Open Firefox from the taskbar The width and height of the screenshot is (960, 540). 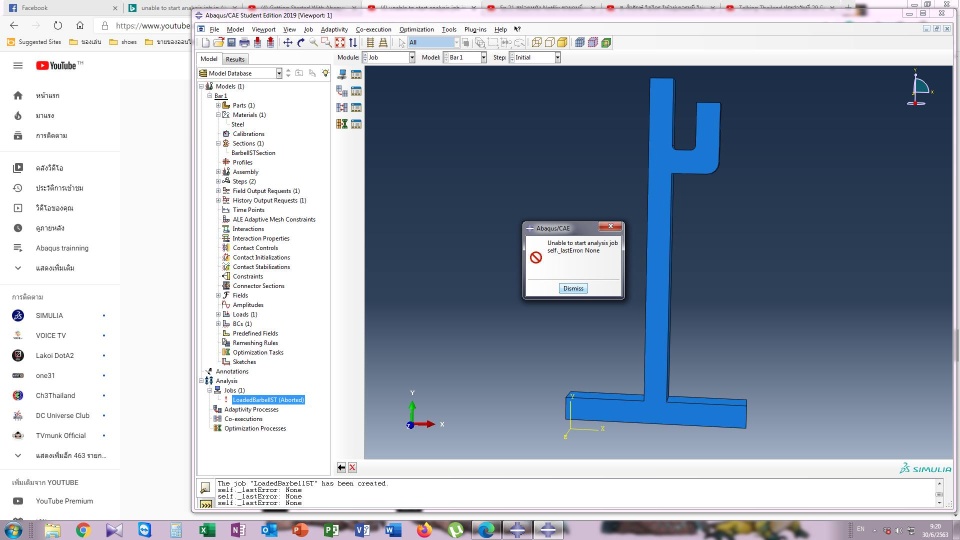tap(424, 530)
